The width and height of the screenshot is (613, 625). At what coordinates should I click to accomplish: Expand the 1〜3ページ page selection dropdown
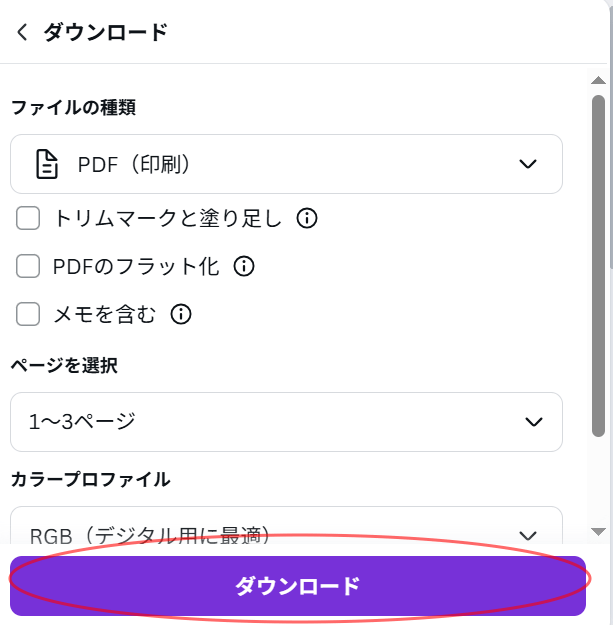(x=286, y=422)
